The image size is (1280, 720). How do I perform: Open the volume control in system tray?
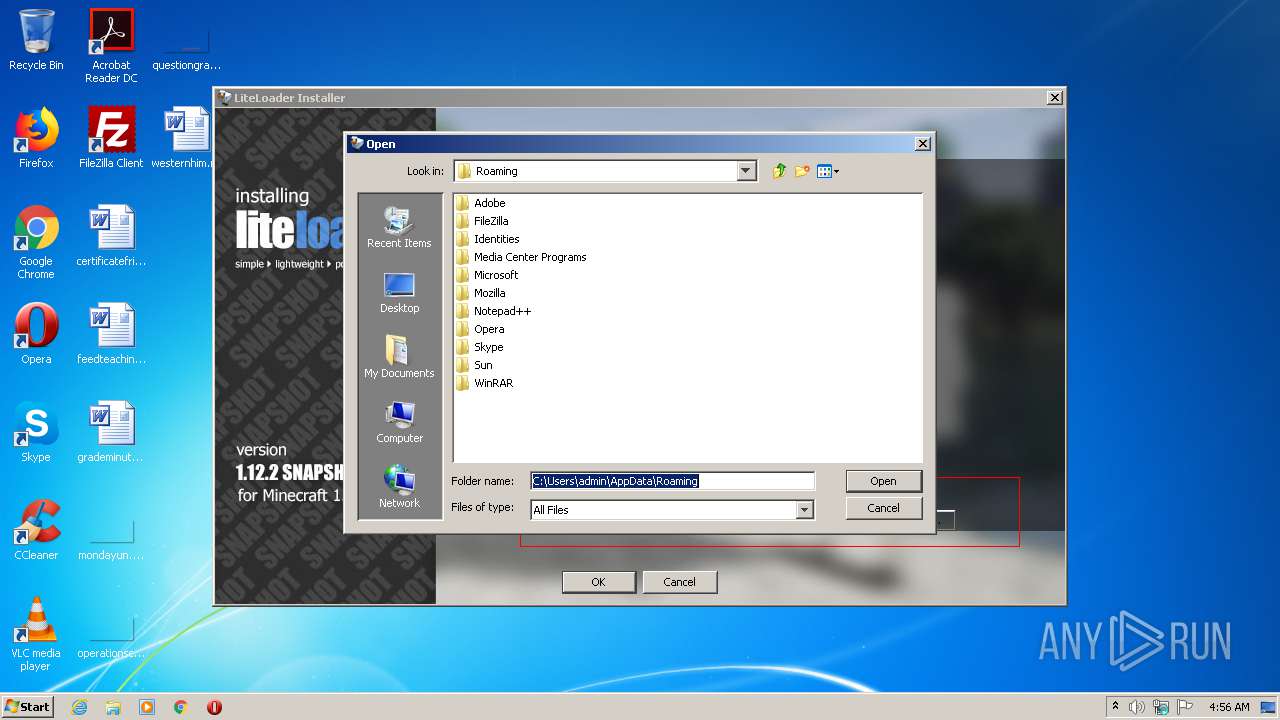click(1137, 707)
